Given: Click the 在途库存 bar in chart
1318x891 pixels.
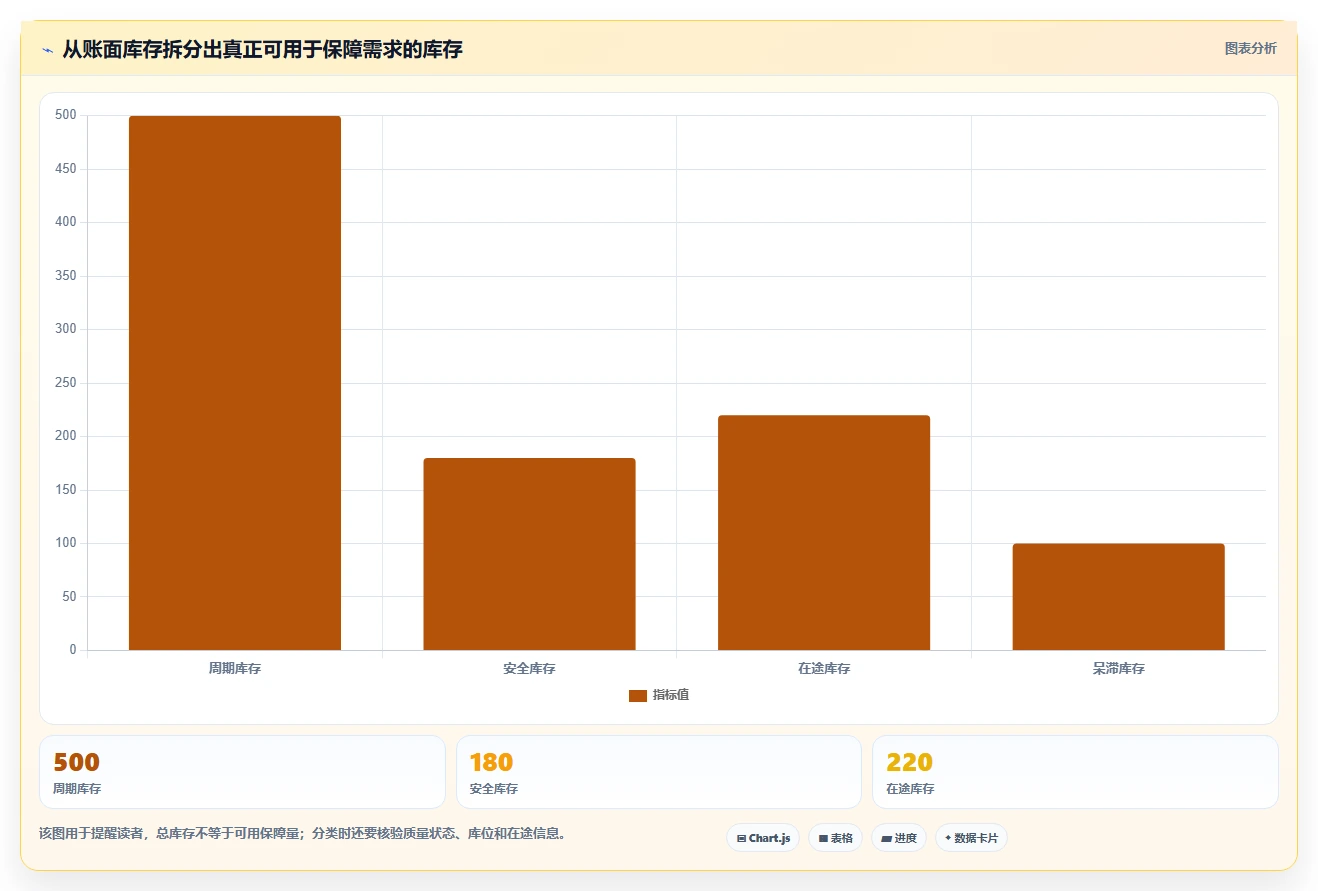Looking at the screenshot, I should [x=824, y=533].
